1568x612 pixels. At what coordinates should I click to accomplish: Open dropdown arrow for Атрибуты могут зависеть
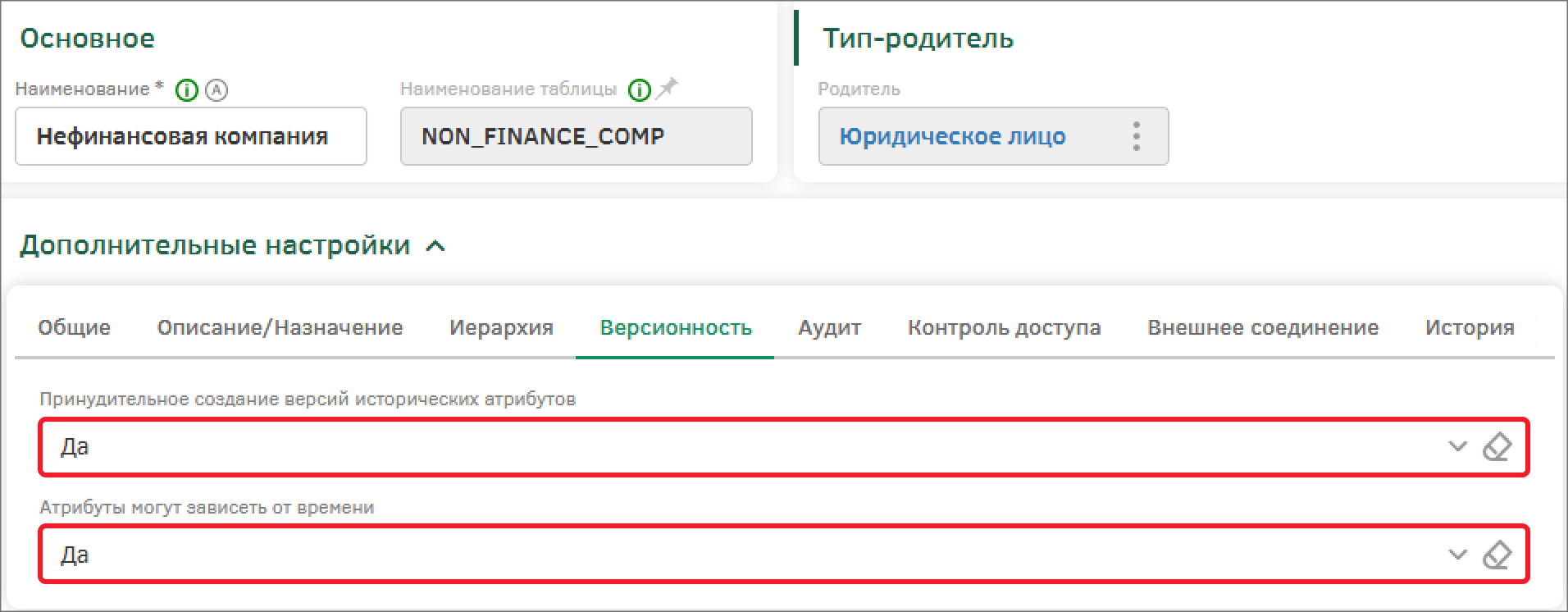pyautogui.click(x=1457, y=555)
